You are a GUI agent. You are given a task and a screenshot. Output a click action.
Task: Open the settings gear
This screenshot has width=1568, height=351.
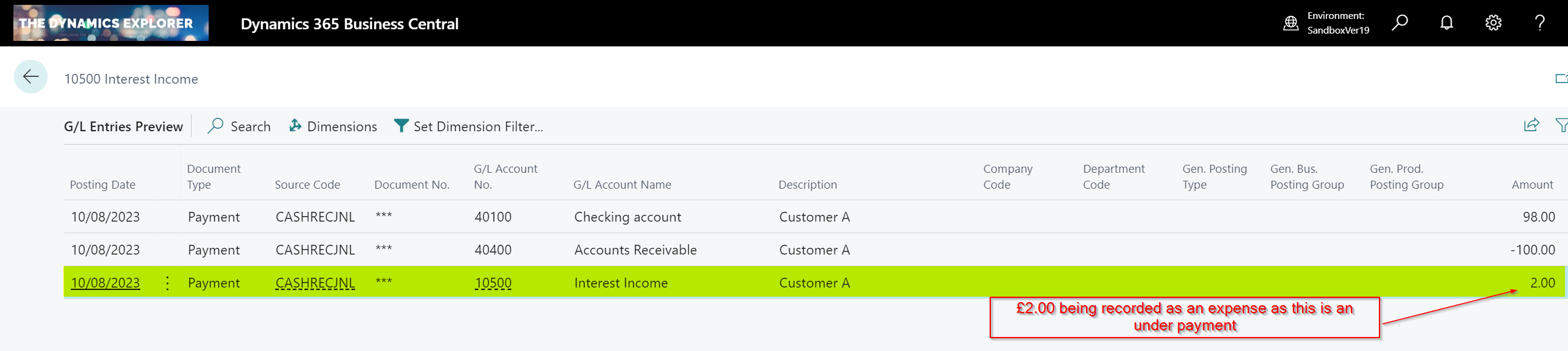[x=1493, y=23]
